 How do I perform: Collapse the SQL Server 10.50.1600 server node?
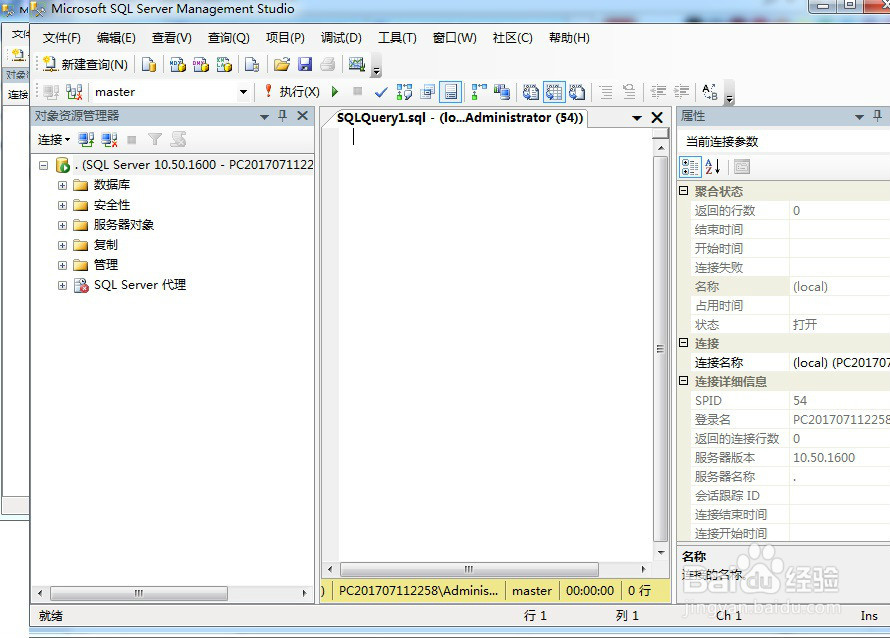tap(44, 166)
